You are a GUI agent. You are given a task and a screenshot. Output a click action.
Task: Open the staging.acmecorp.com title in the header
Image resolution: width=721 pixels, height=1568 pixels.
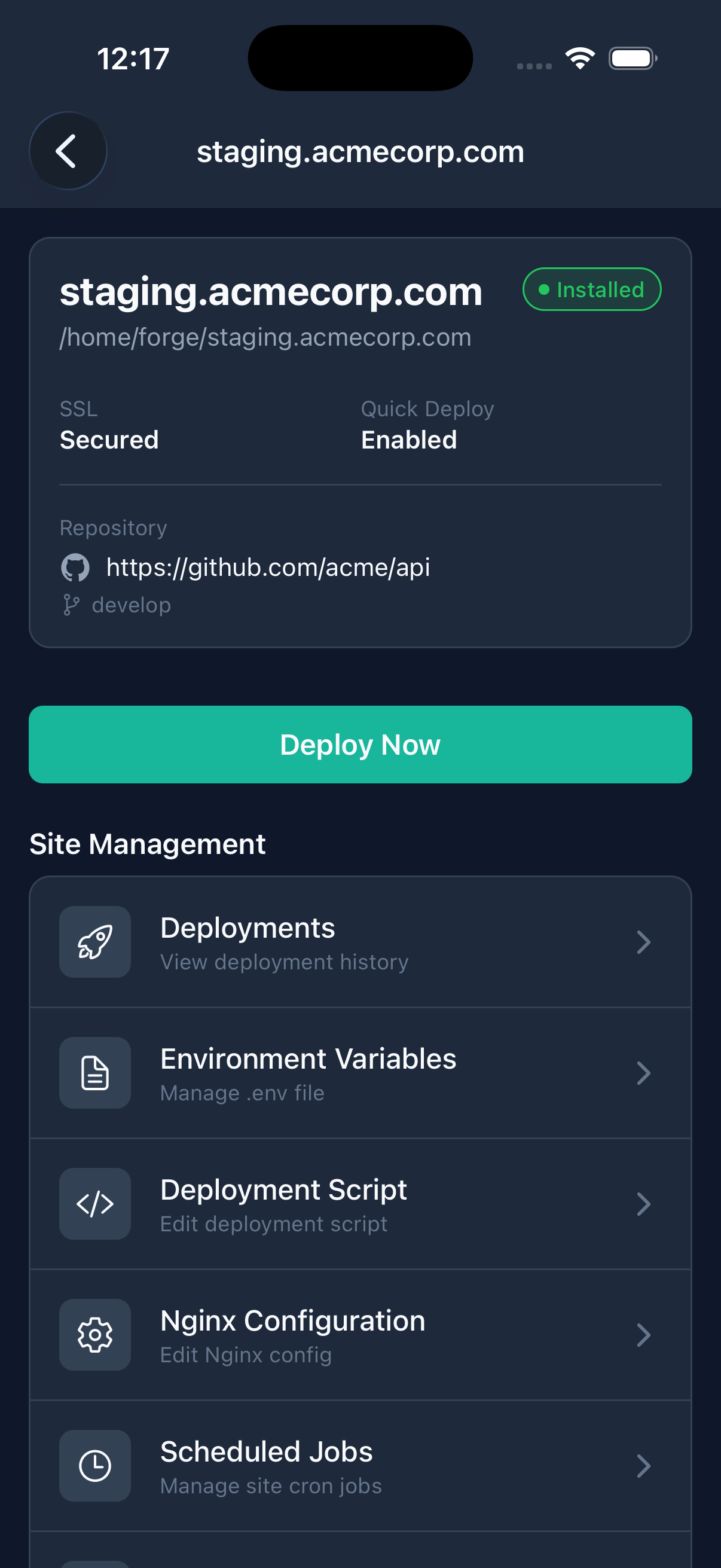(x=360, y=151)
